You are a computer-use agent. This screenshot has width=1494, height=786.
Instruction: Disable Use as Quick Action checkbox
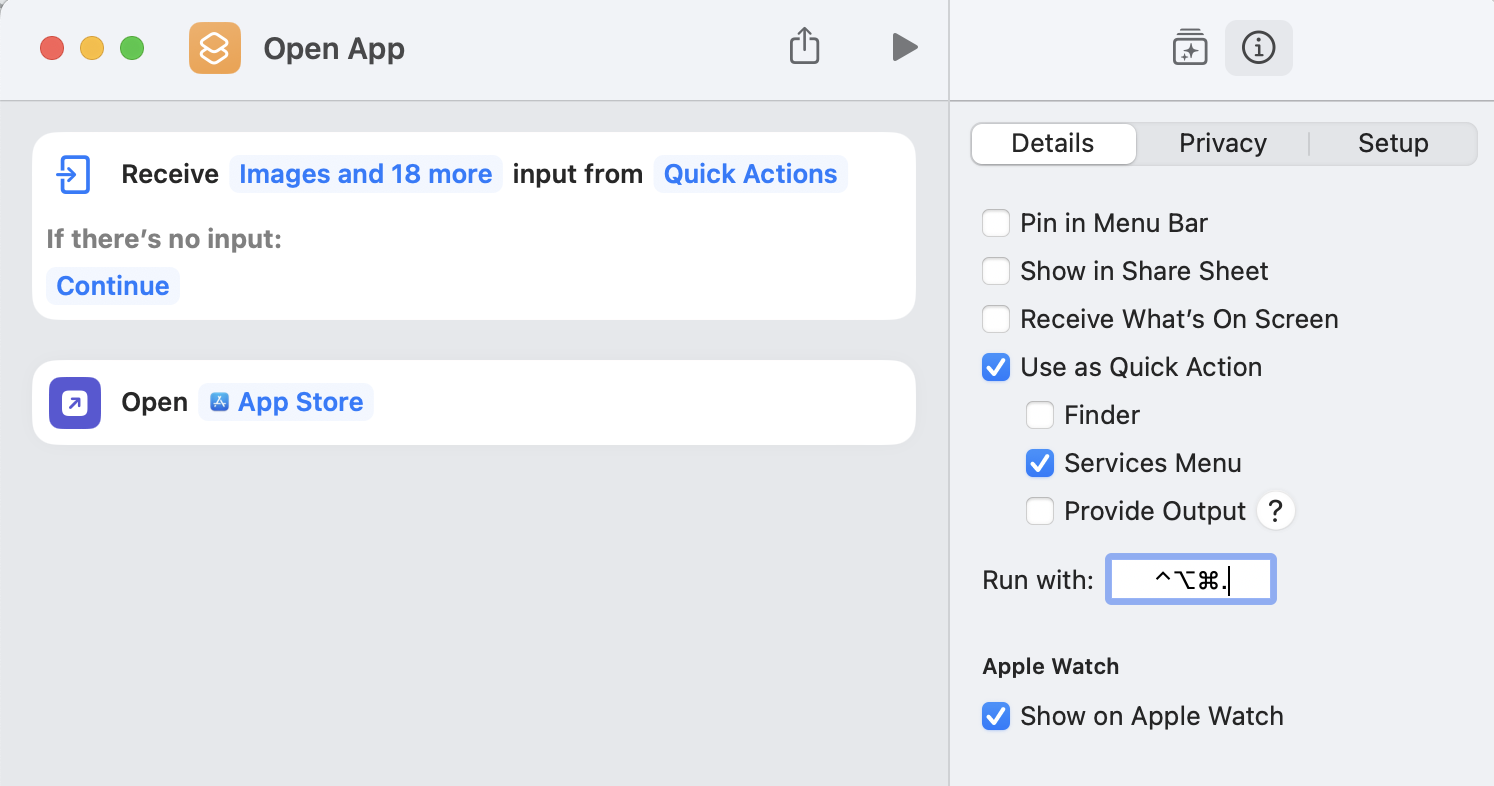(x=996, y=367)
